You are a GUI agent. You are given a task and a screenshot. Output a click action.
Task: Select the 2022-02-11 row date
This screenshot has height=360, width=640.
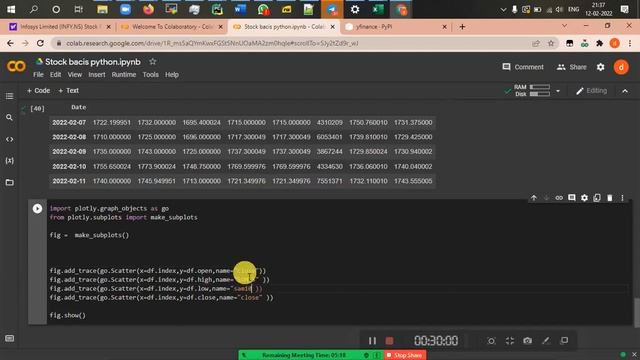coord(69,181)
